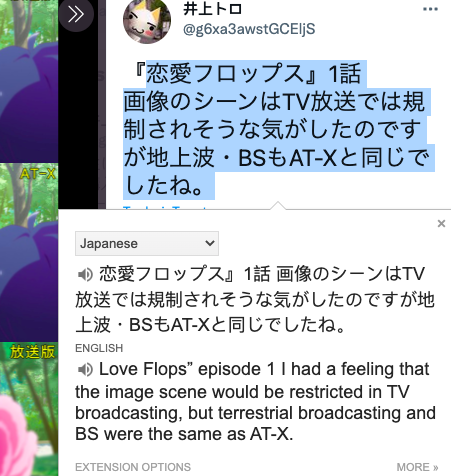Select the image labeled AT-X
The height and width of the screenshot is (476, 451).
coord(29,252)
